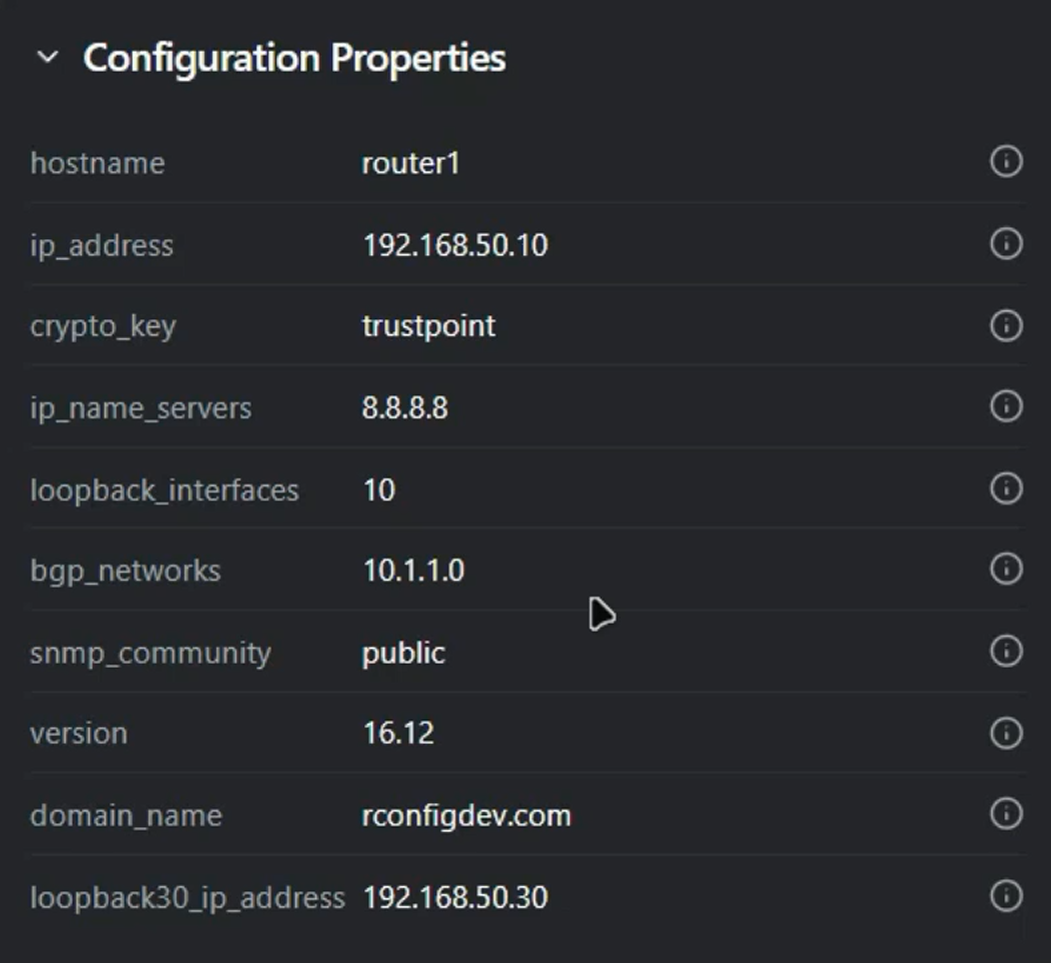
Task: Select the domain_name value rconfigdev.com
Action: pos(466,815)
